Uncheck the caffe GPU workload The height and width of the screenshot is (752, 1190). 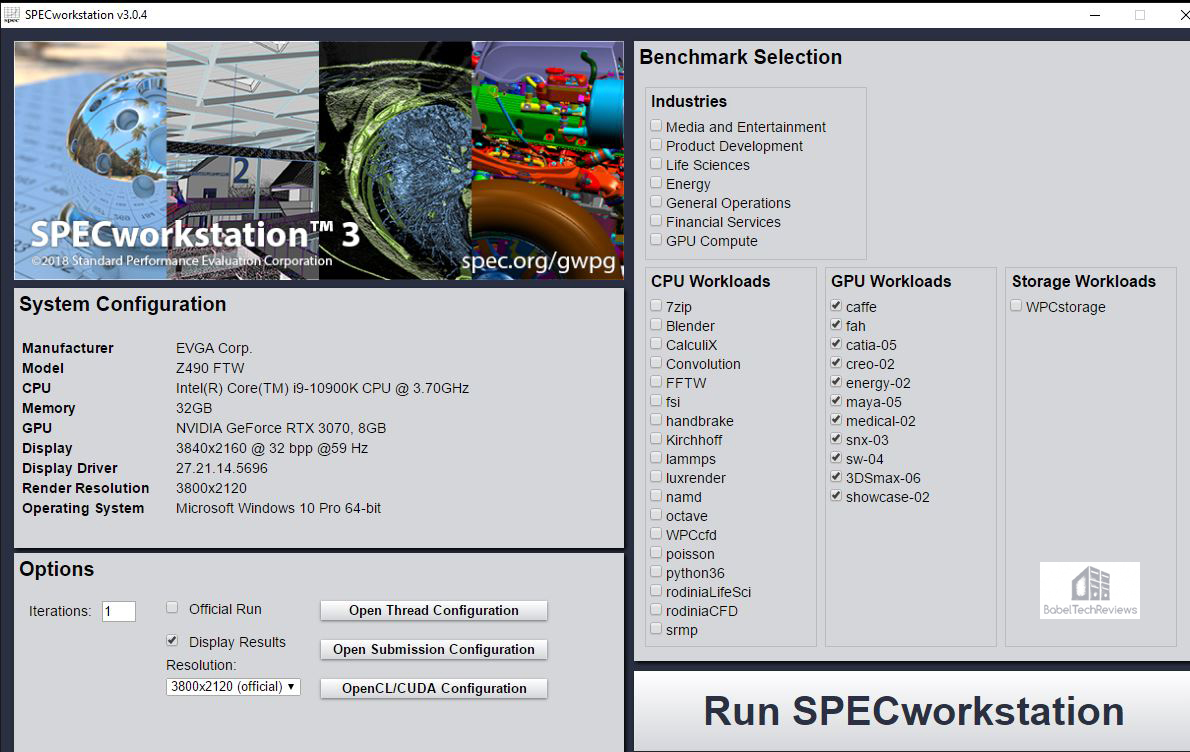click(836, 306)
